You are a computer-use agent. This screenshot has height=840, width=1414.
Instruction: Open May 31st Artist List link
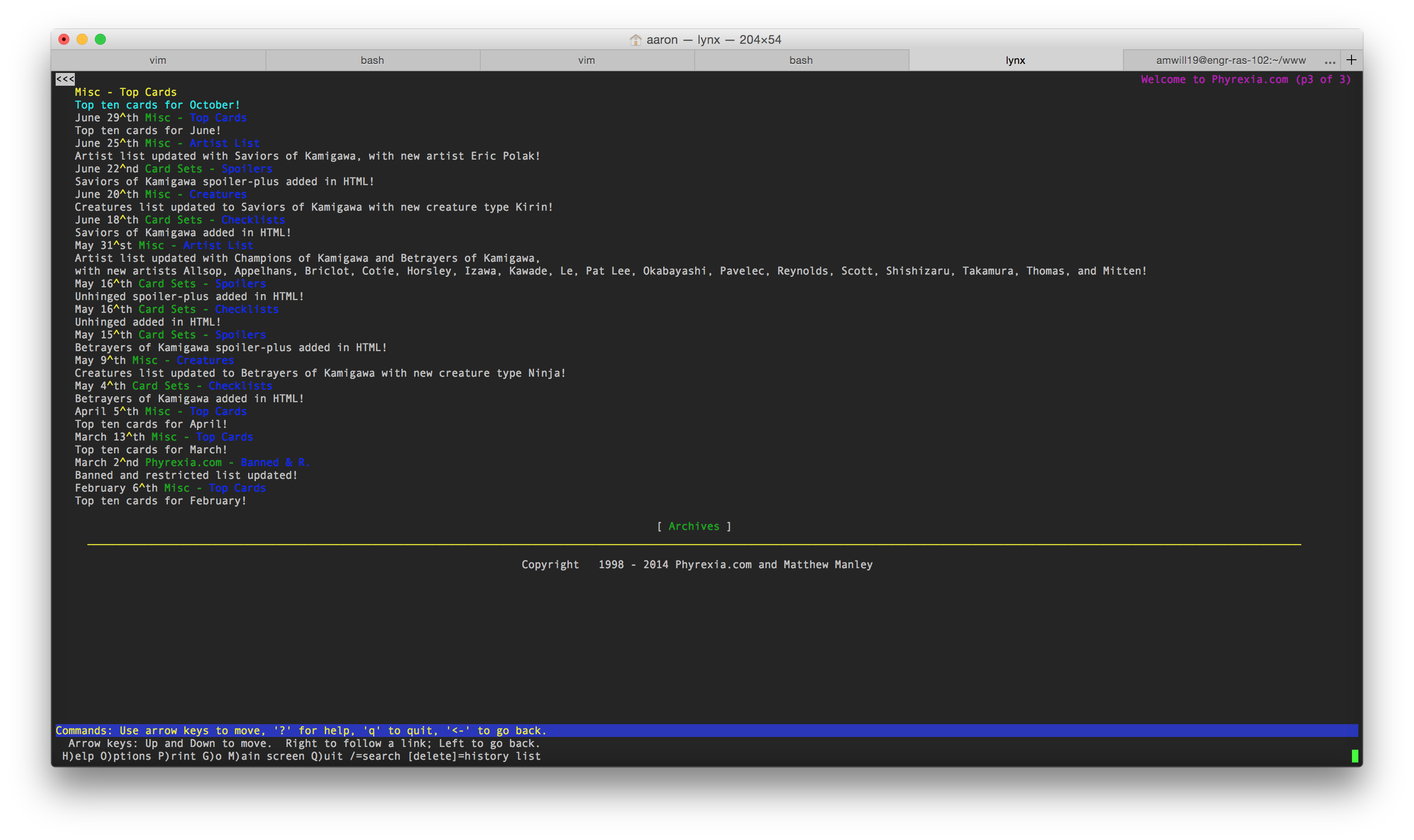218,245
